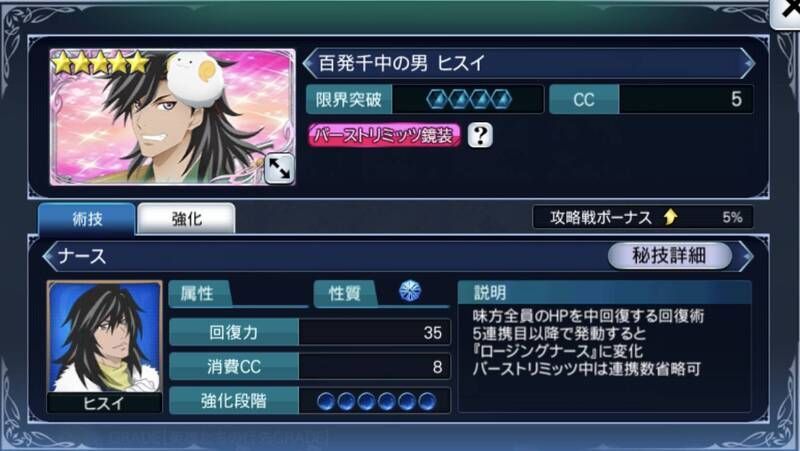Image resolution: width=800 pixels, height=451 pixels.
Task: Click the yellow up-arrow bonus icon
Action: pos(670,217)
